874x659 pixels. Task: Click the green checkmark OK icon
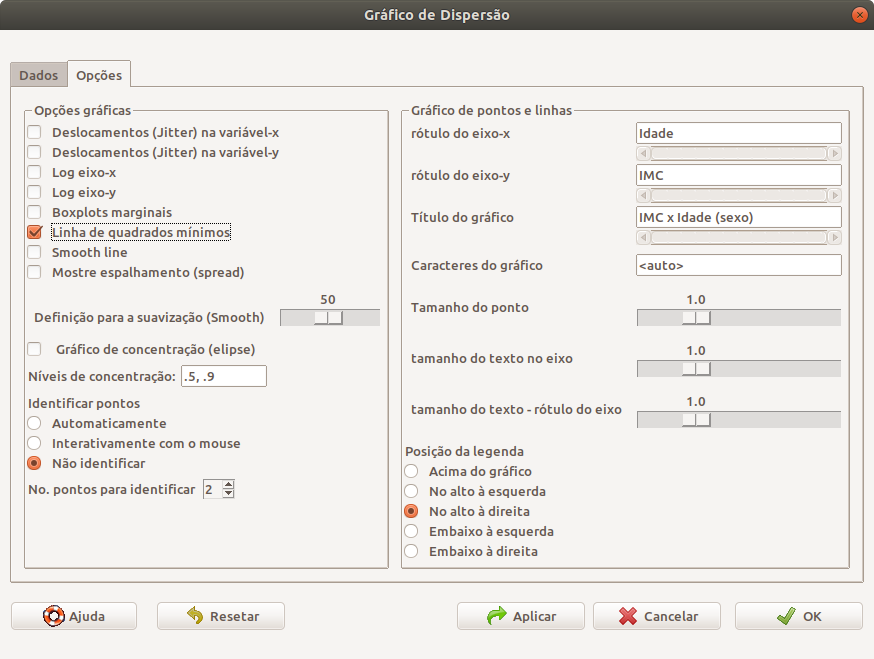tap(786, 616)
